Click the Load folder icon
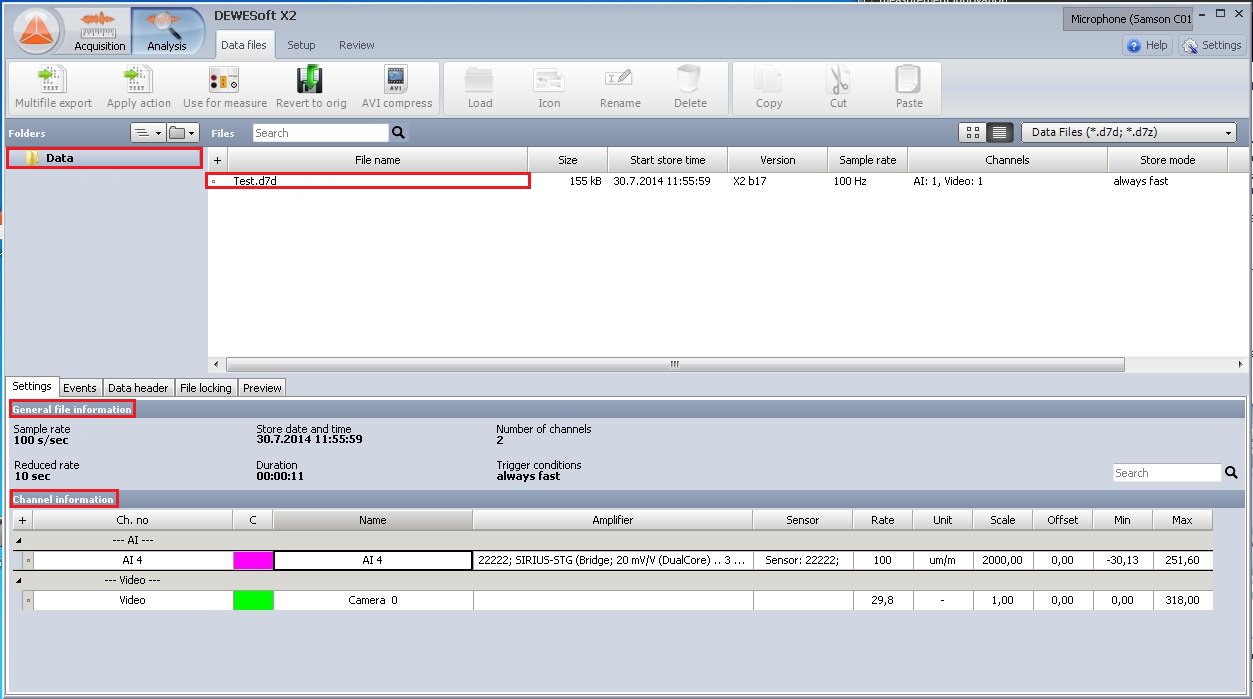The width and height of the screenshot is (1253, 699). coord(480,88)
